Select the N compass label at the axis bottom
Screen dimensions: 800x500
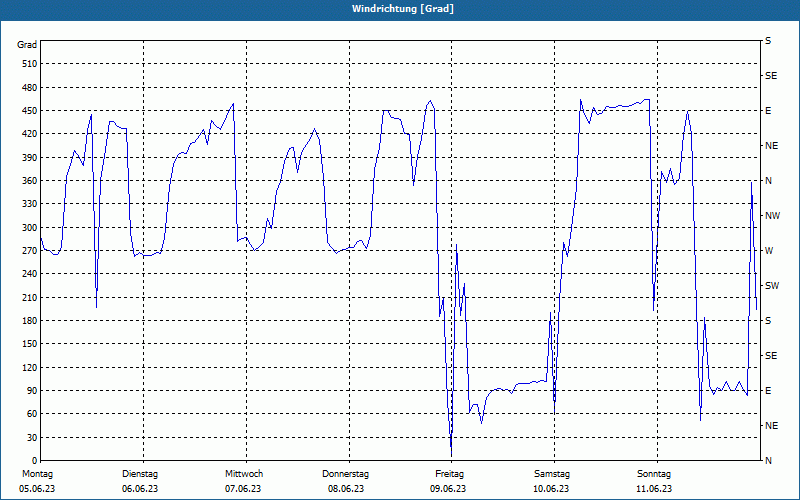tap(768, 461)
